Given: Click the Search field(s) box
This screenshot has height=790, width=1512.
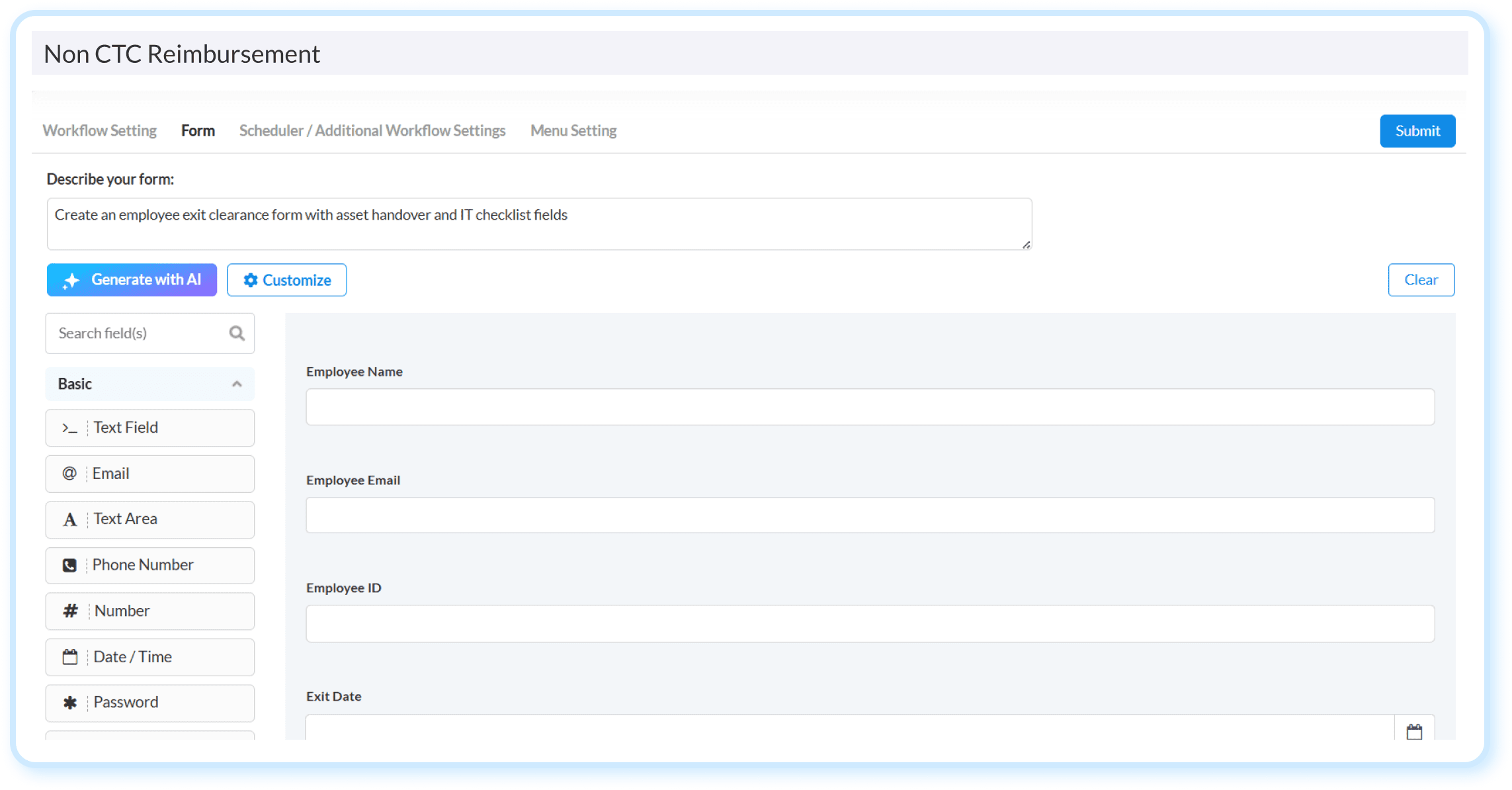Looking at the screenshot, I should tap(150, 333).
